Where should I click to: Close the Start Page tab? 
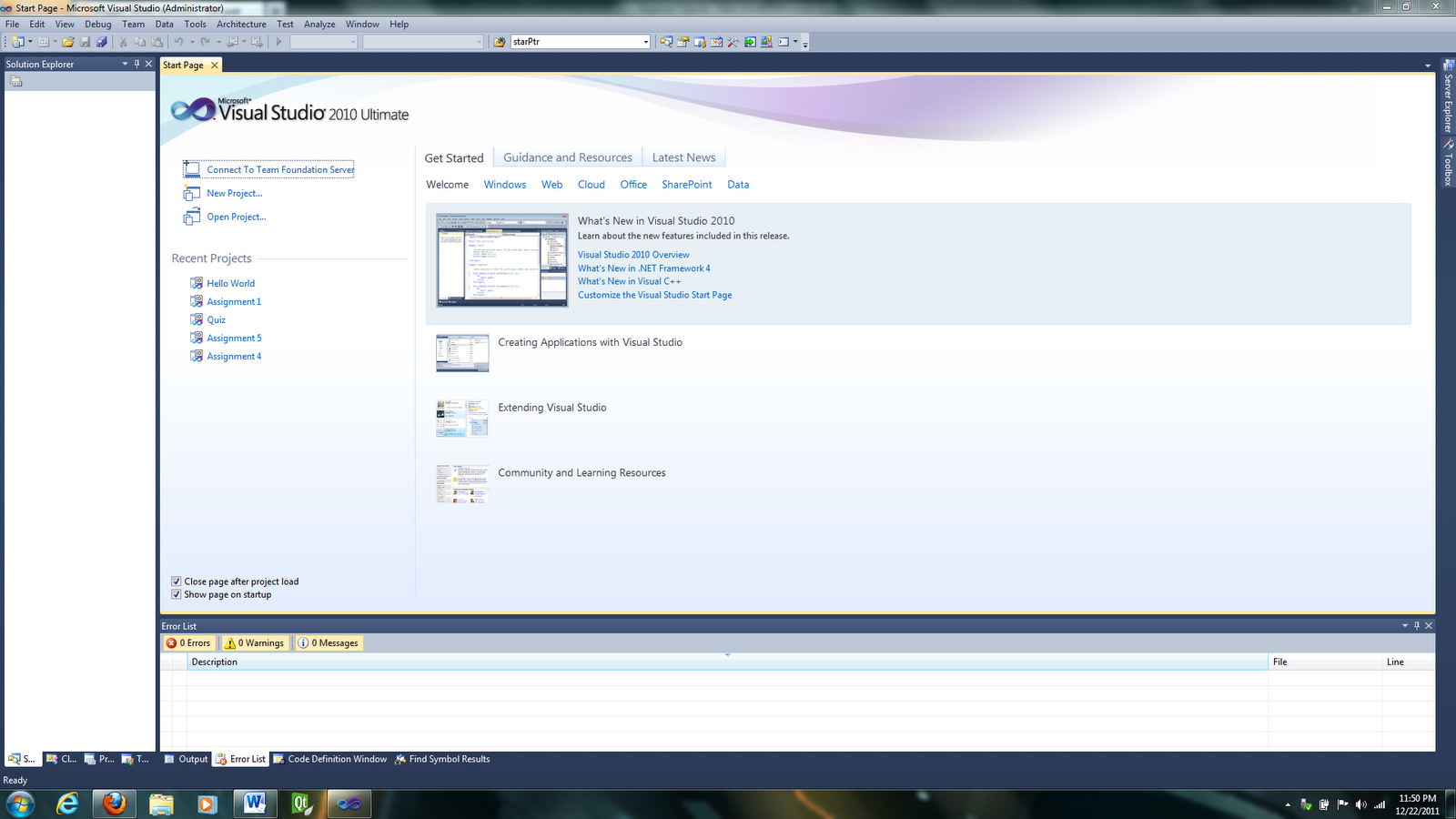pyautogui.click(x=215, y=65)
